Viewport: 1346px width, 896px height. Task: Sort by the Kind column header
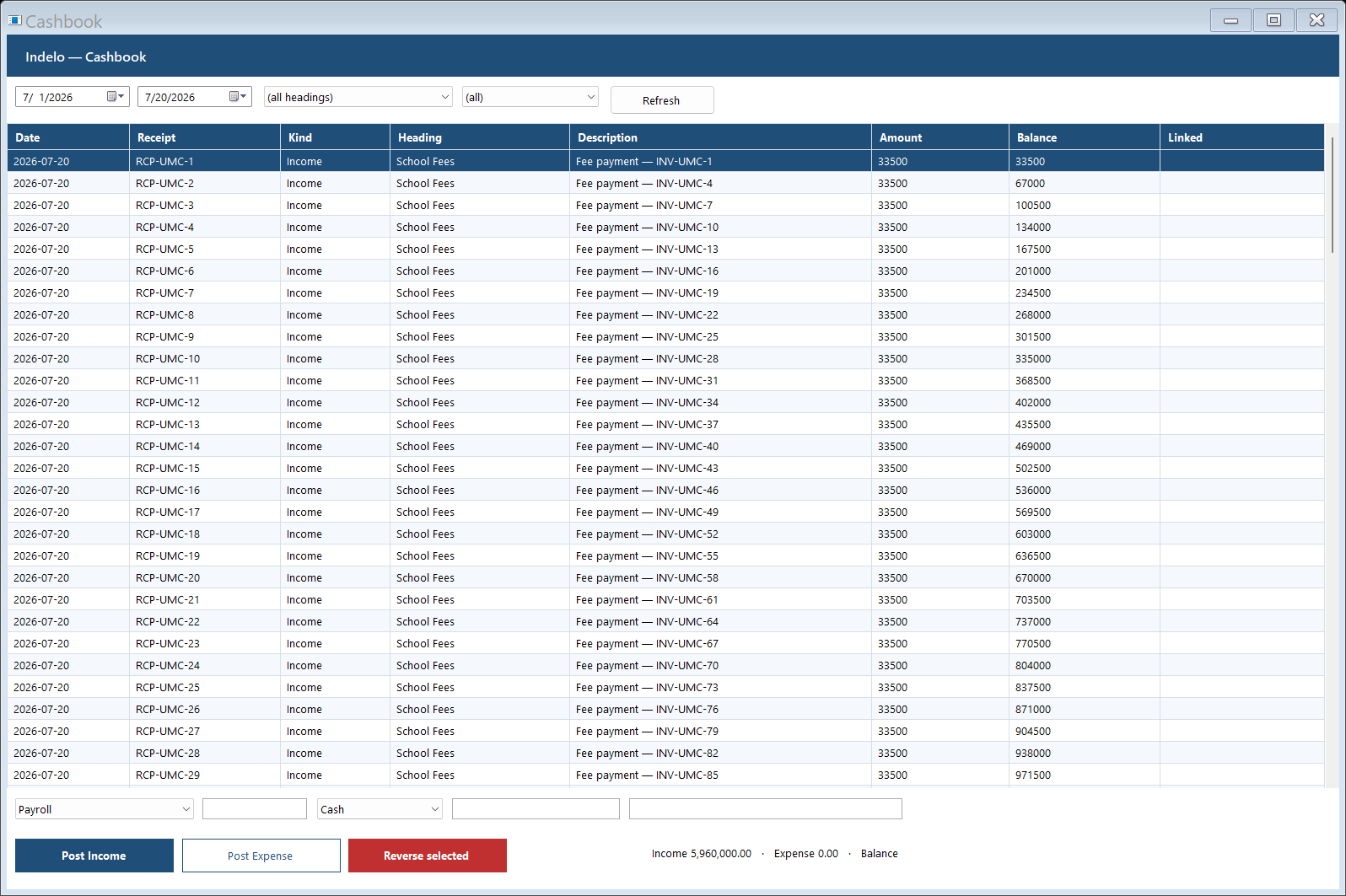335,137
